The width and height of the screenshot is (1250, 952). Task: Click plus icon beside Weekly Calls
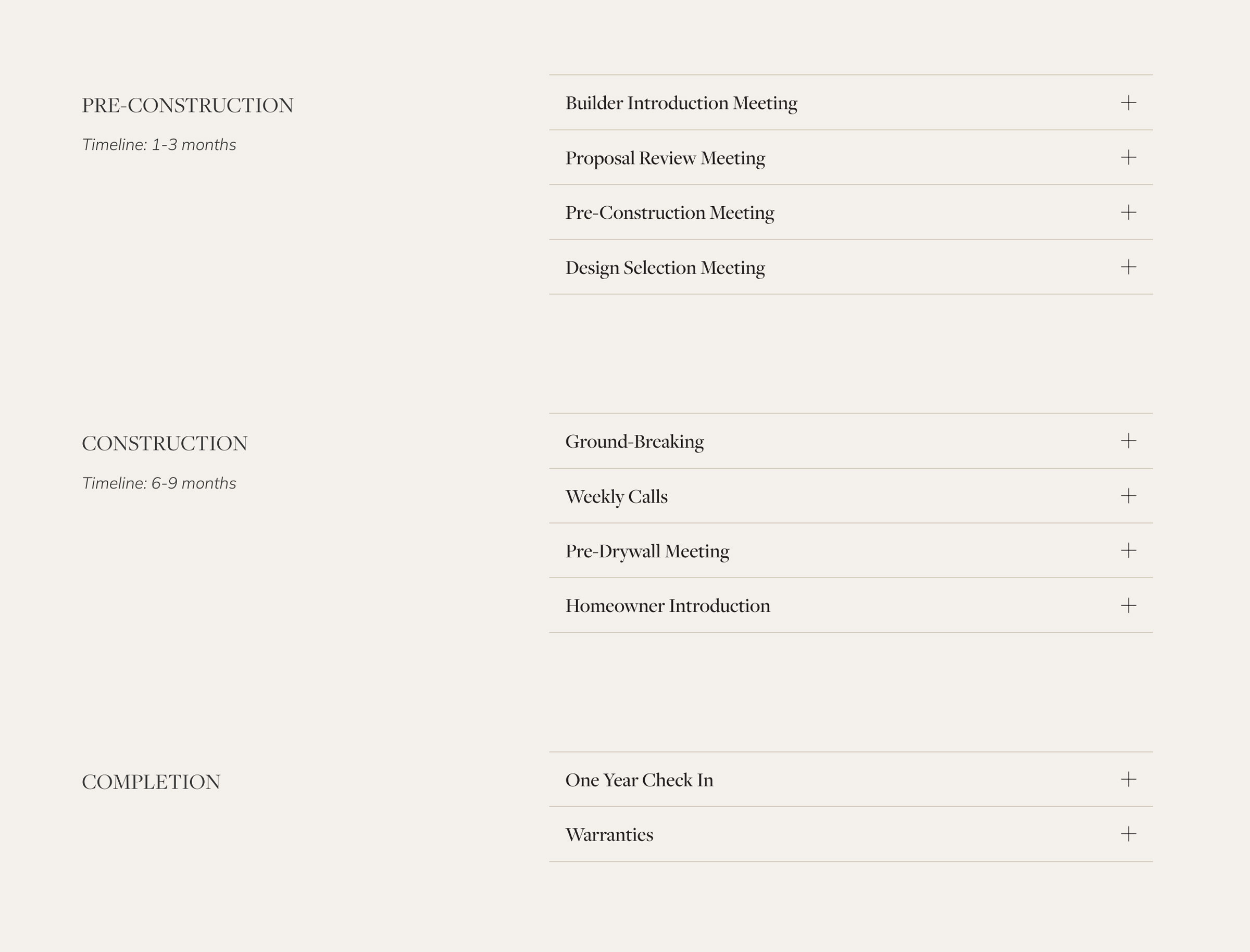(1128, 496)
